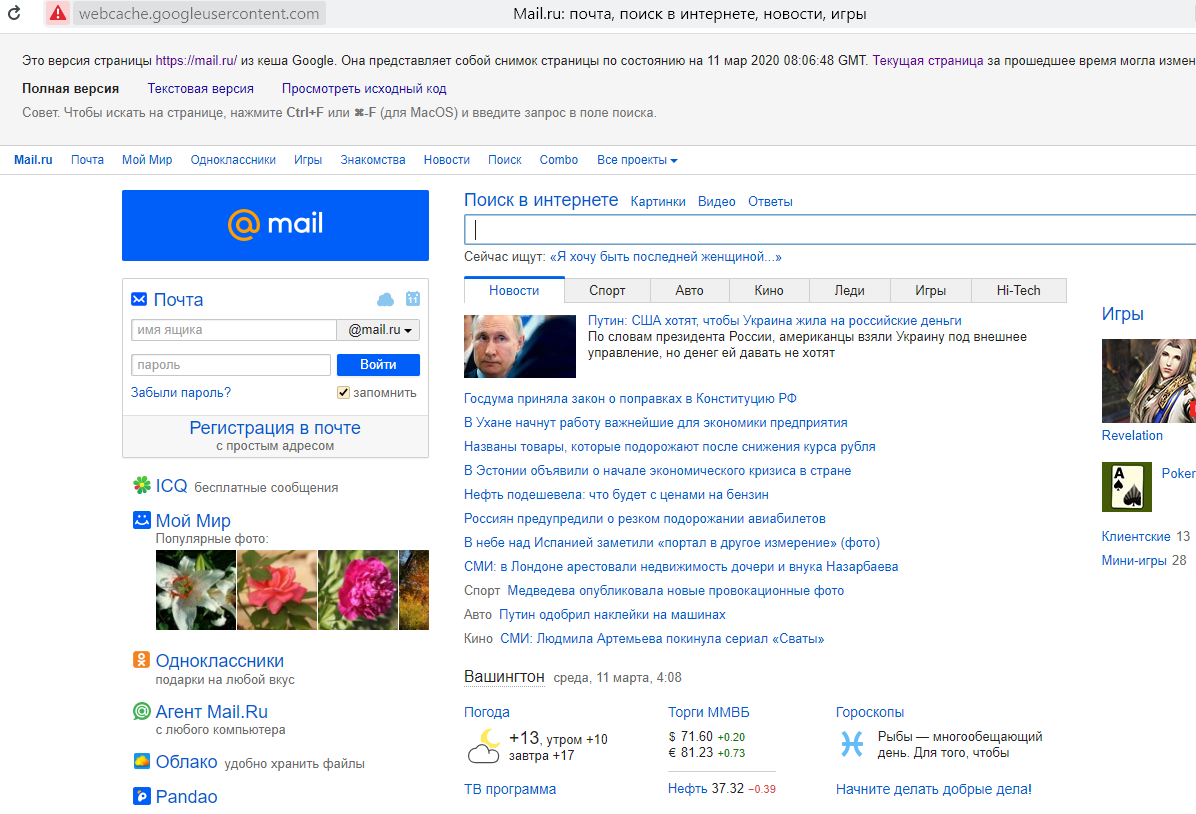Open the Клиентские games link
The height and width of the screenshot is (814, 1196).
(1136, 536)
